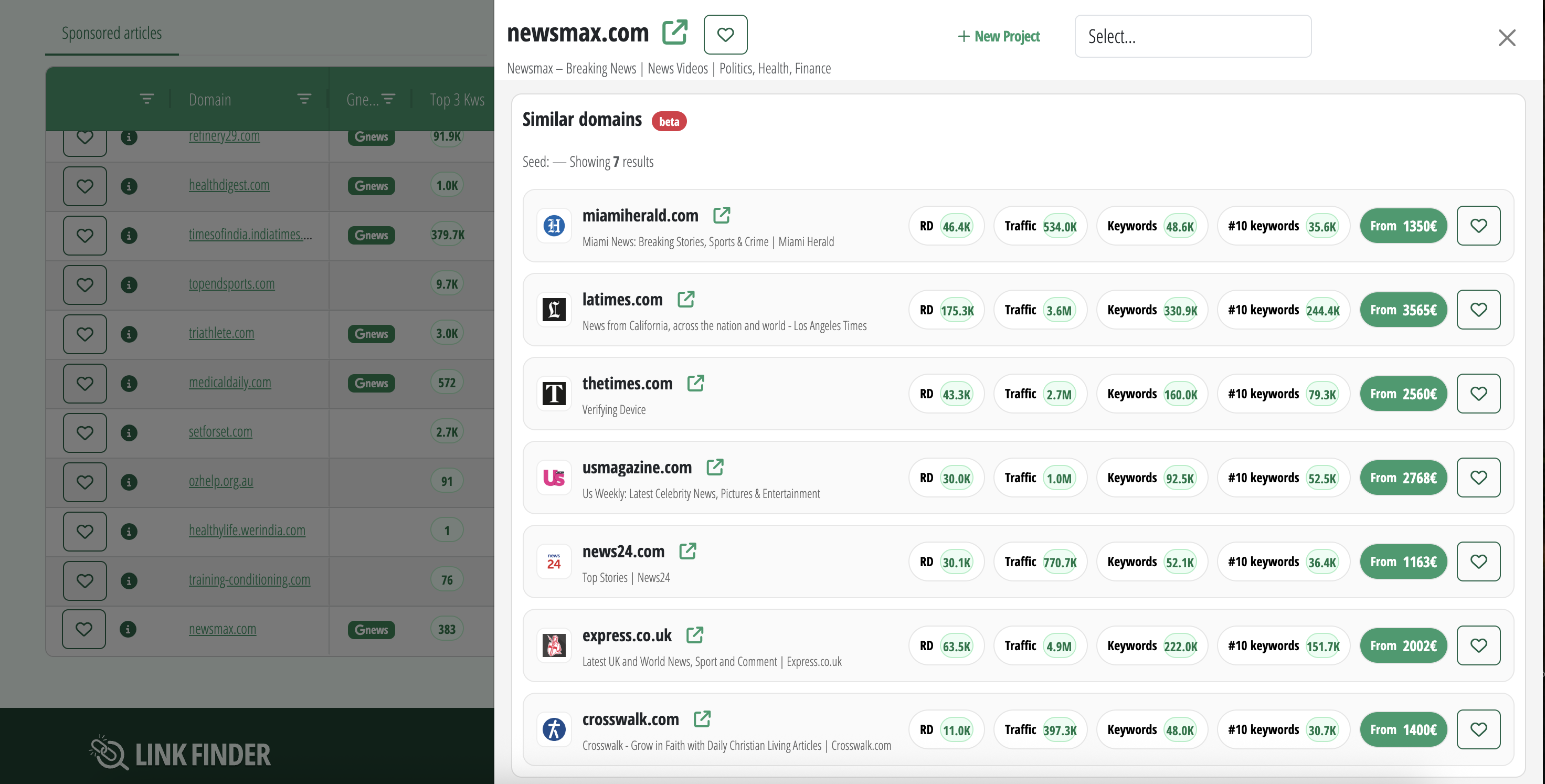Image resolution: width=1545 pixels, height=784 pixels.
Task: Open usmagazine.com external link icon
Action: click(x=714, y=467)
